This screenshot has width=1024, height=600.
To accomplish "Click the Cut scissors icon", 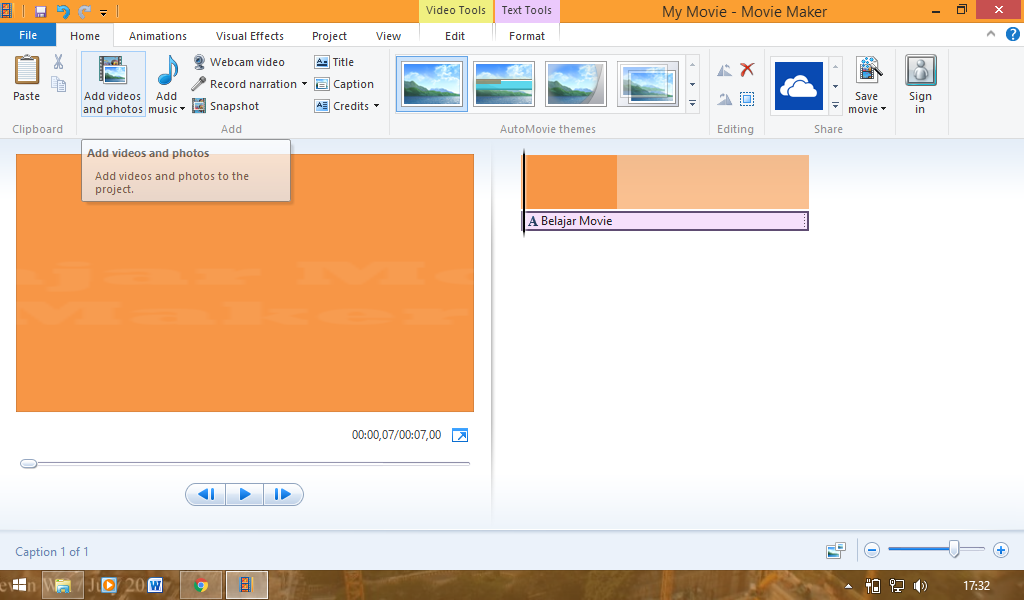I will coord(59,62).
